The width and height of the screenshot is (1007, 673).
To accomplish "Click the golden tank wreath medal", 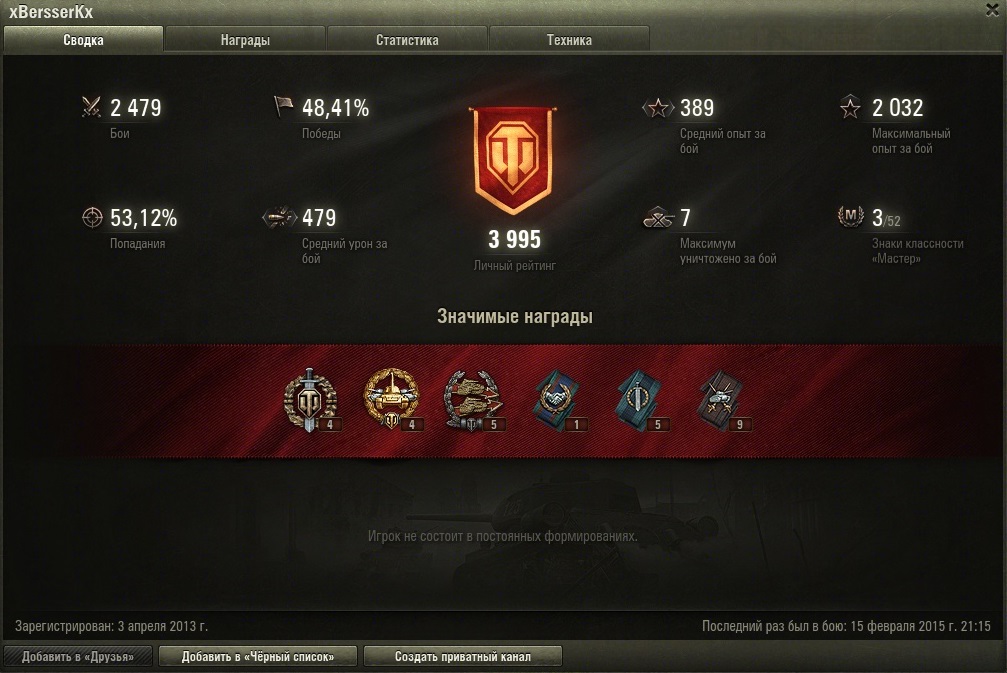I will click(392, 398).
